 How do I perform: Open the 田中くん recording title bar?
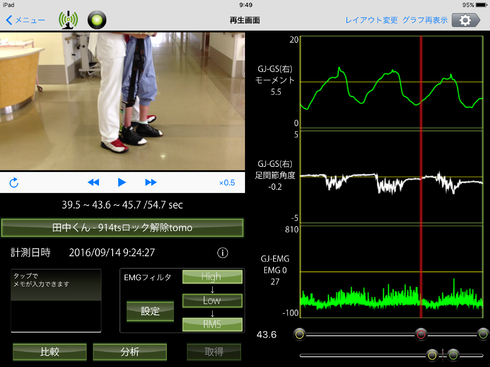[122, 228]
